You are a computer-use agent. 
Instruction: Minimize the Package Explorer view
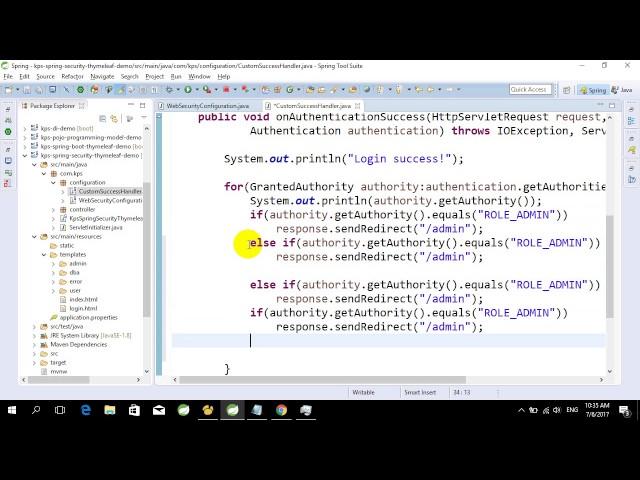(x=131, y=105)
